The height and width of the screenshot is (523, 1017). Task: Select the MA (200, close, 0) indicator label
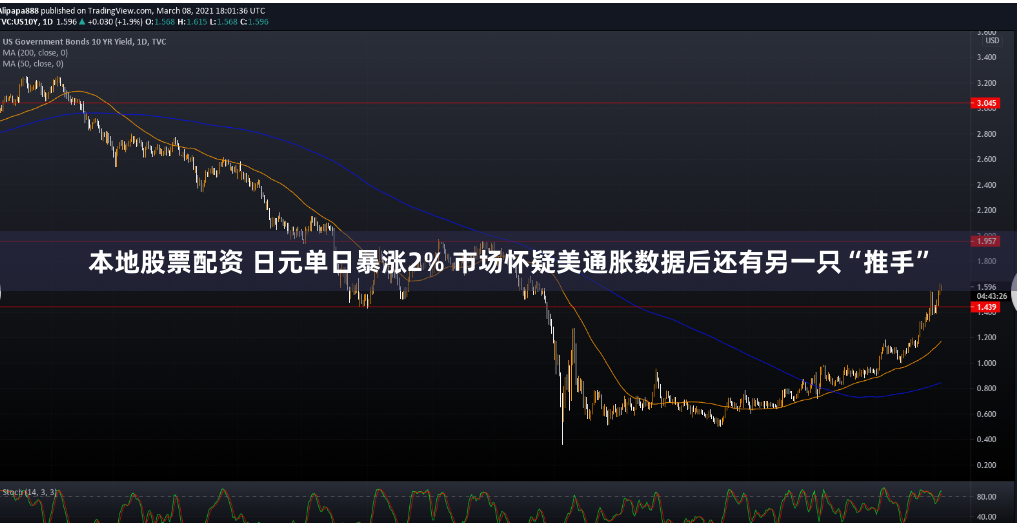35,52
